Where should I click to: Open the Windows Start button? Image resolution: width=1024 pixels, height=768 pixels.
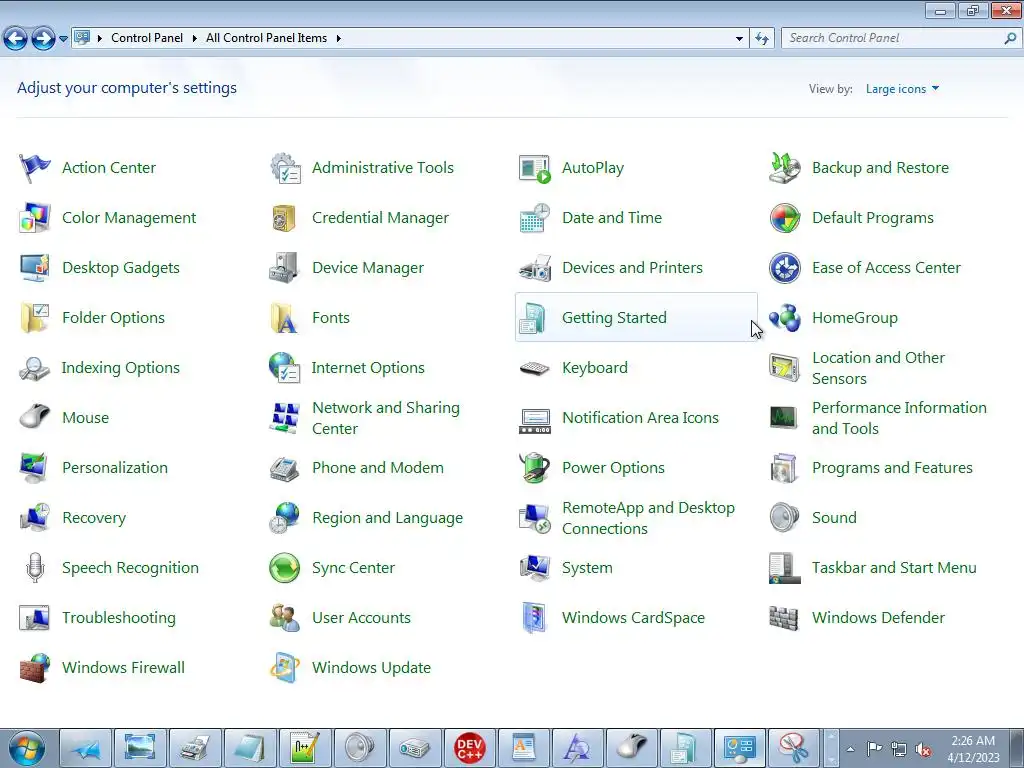(x=26, y=749)
